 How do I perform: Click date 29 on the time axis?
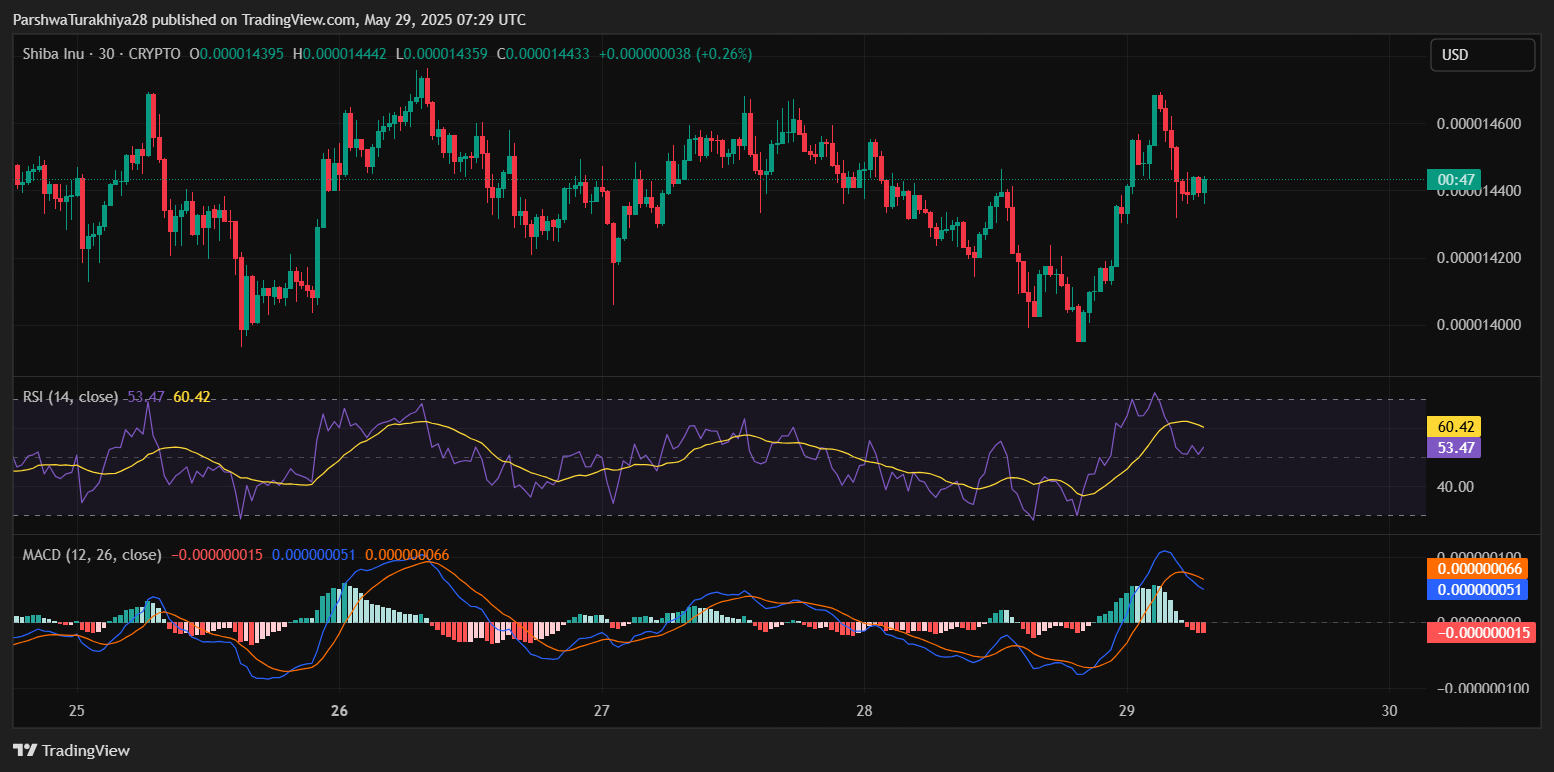(1126, 711)
